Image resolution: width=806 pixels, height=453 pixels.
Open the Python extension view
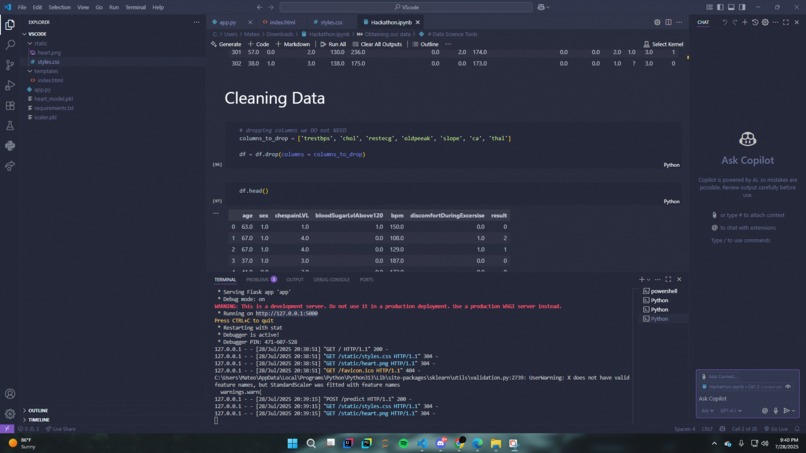pos(10,146)
